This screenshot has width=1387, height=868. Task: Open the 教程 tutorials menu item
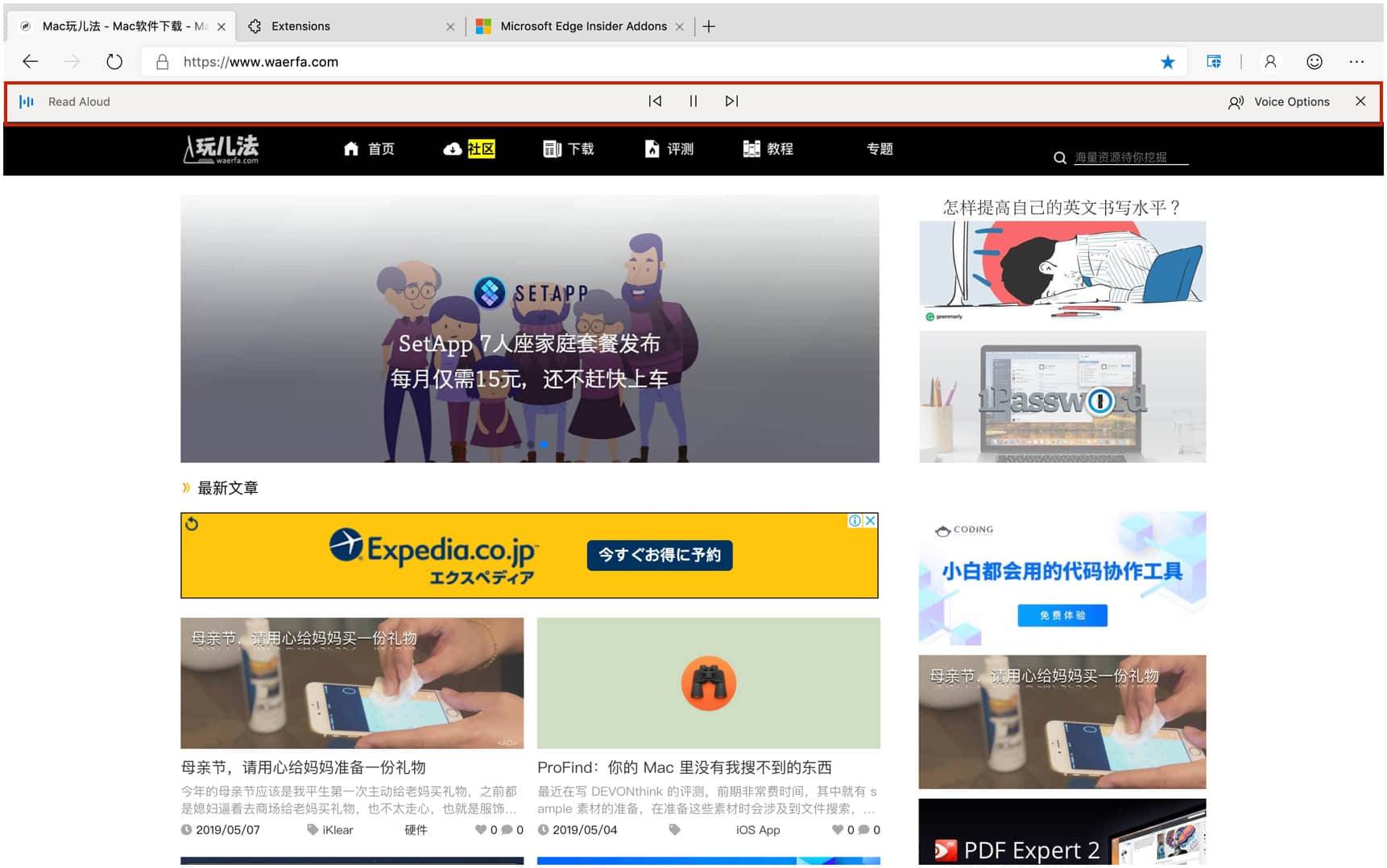pyautogui.click(x=768, y=149)
